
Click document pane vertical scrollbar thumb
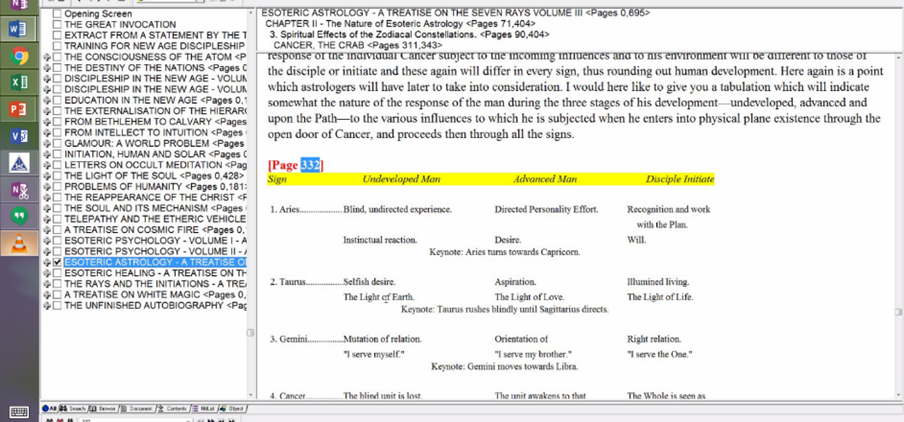click(898, 312)
